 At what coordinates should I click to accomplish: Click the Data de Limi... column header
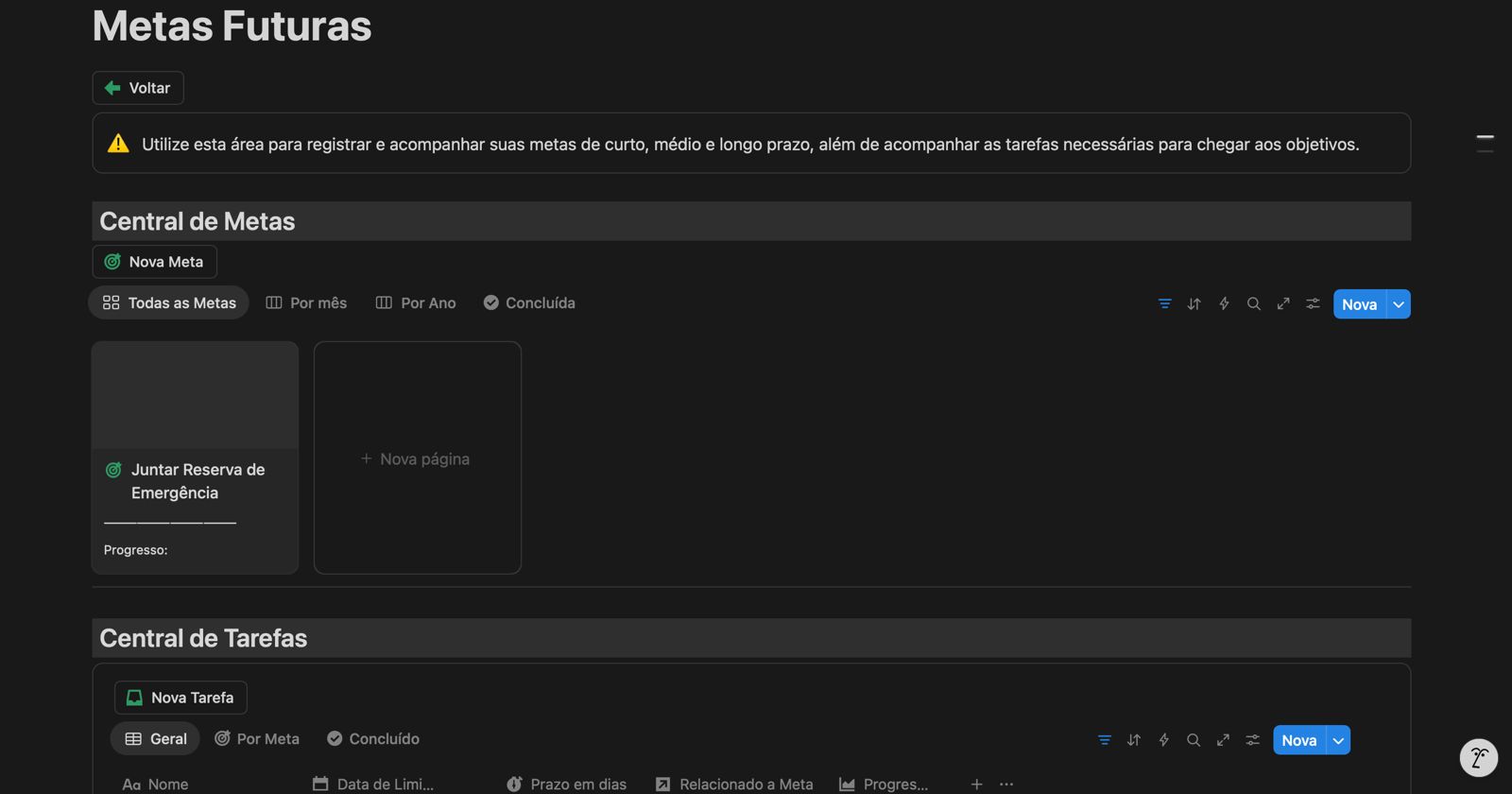(x=373, y=784)
